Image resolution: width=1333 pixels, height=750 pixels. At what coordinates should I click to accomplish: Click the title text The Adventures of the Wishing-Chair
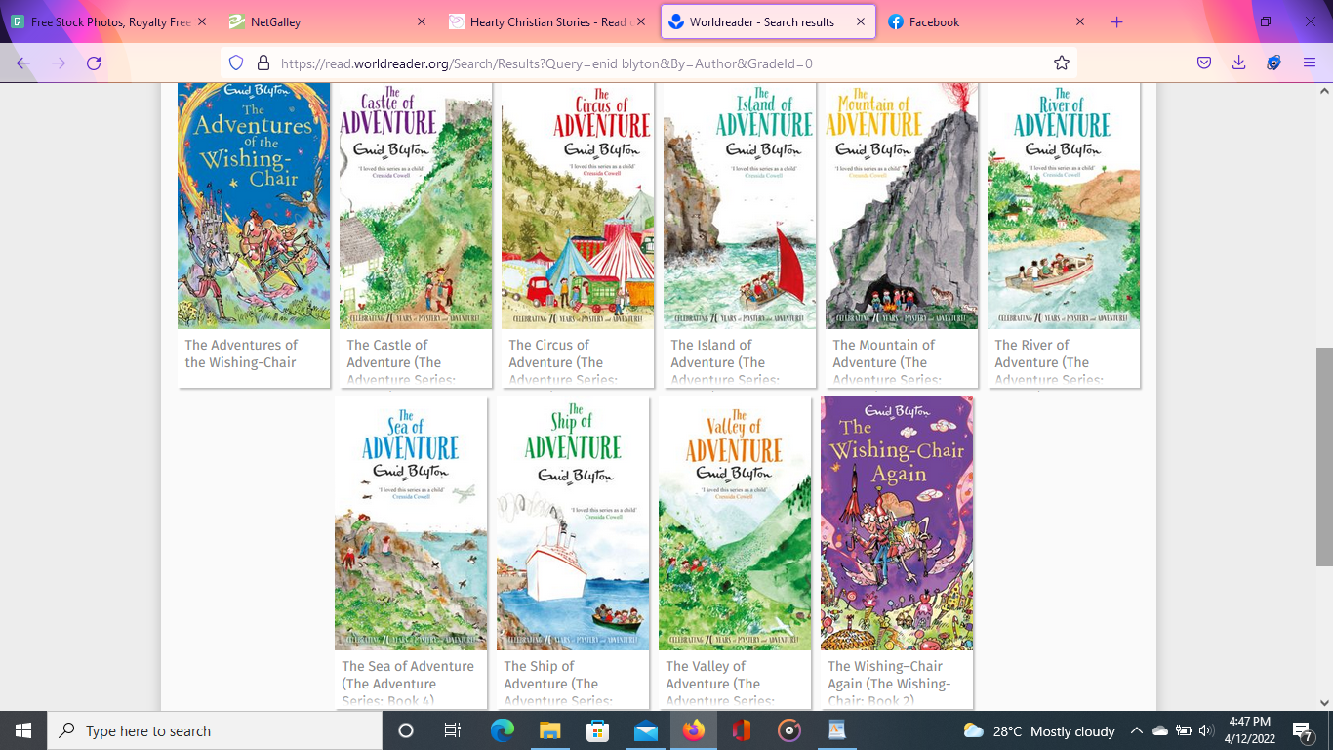[241, 354]
